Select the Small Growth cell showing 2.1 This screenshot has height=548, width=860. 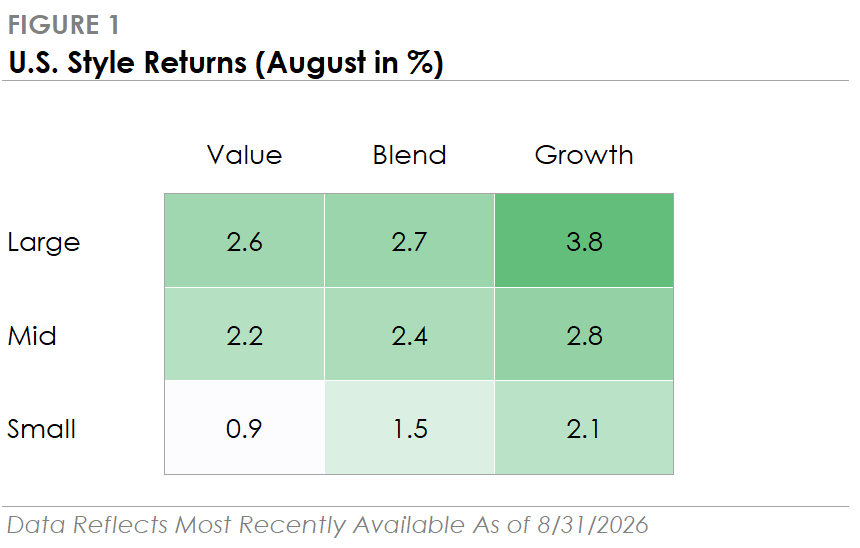[x=584, y=427]
